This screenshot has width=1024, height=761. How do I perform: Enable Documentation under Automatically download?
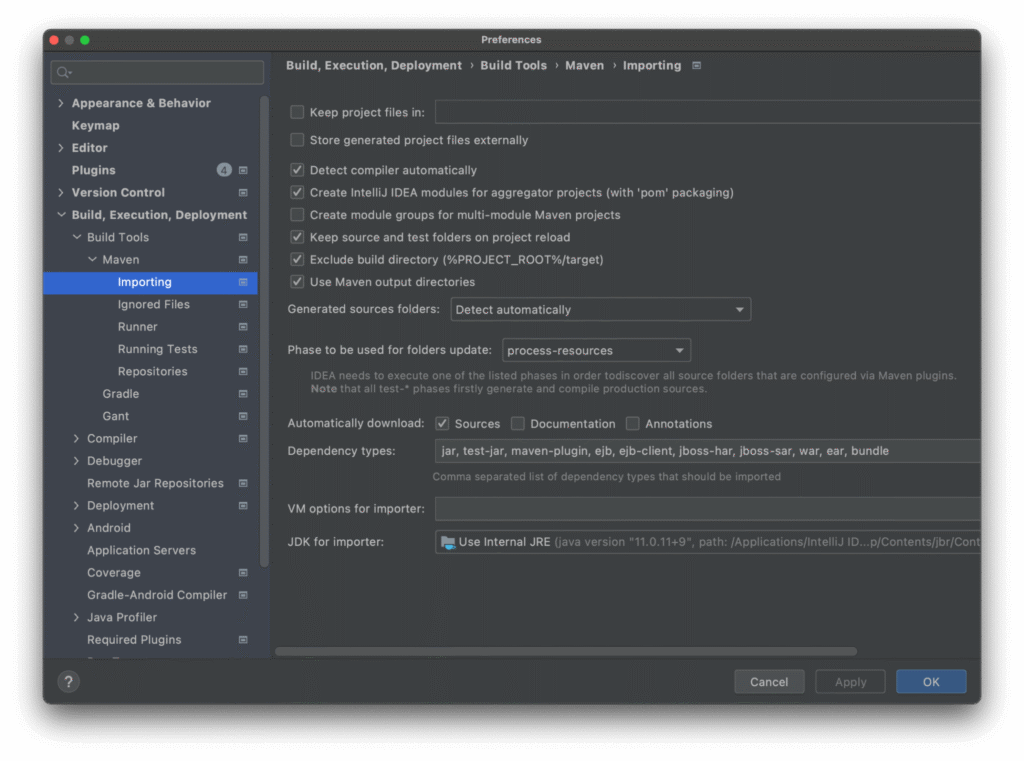[517, 423]
